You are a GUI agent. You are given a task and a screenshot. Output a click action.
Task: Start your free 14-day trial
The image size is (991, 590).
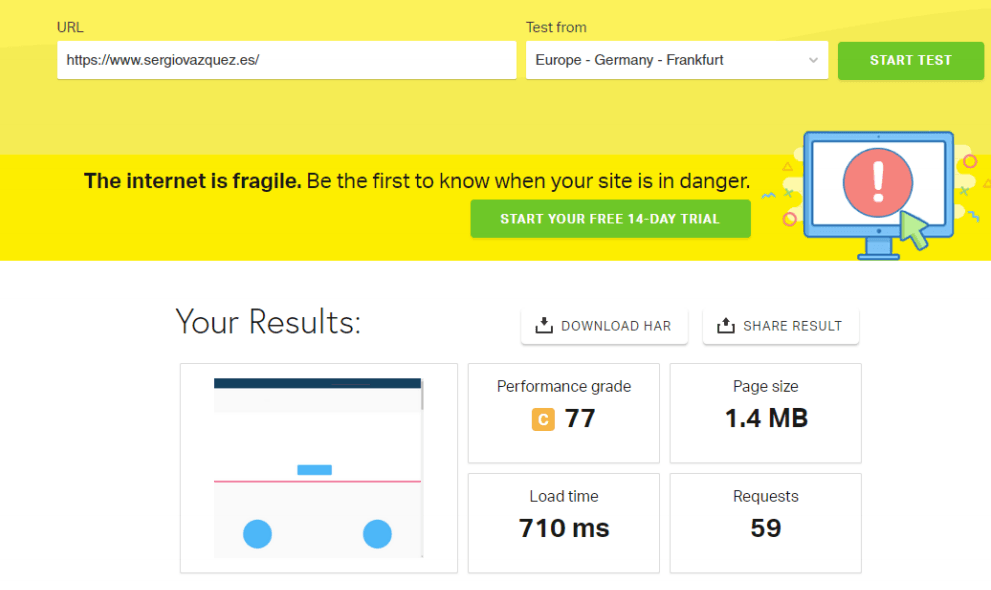[x=610, y=219]
